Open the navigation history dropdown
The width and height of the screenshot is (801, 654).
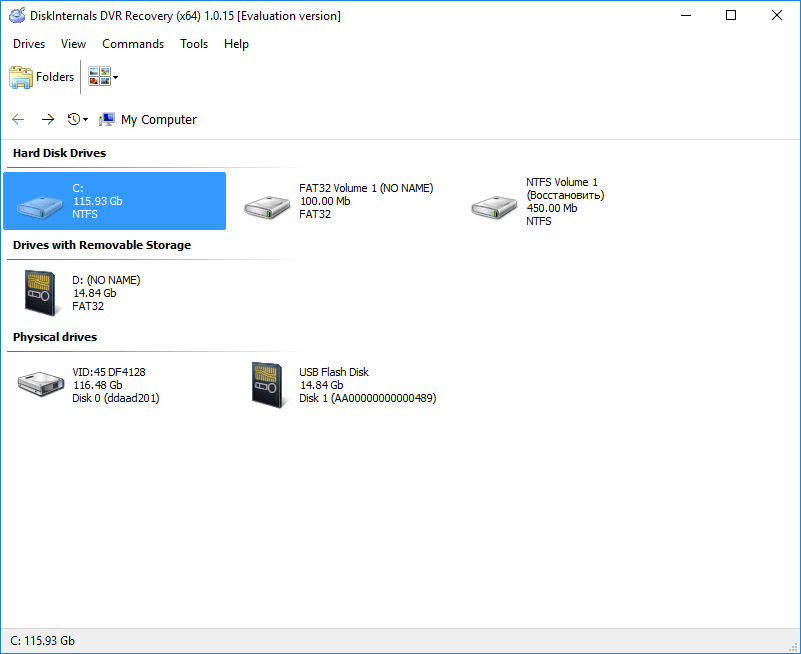tap(86, 119)
